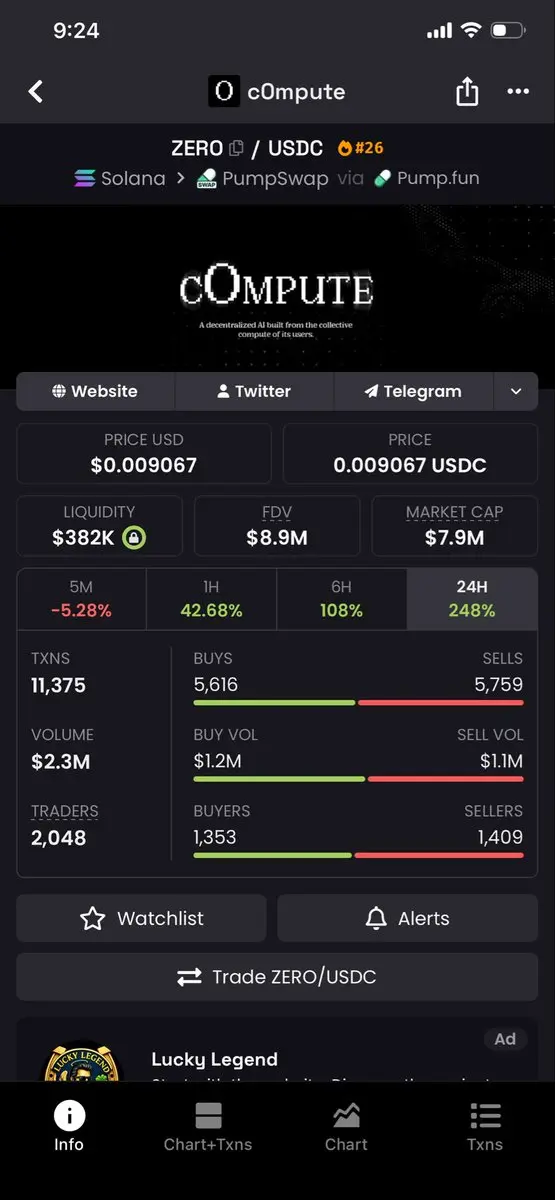Screen dimensions: 555x1200
Task: Select the 5M timeframe
Action: click(x=81, y=599)
